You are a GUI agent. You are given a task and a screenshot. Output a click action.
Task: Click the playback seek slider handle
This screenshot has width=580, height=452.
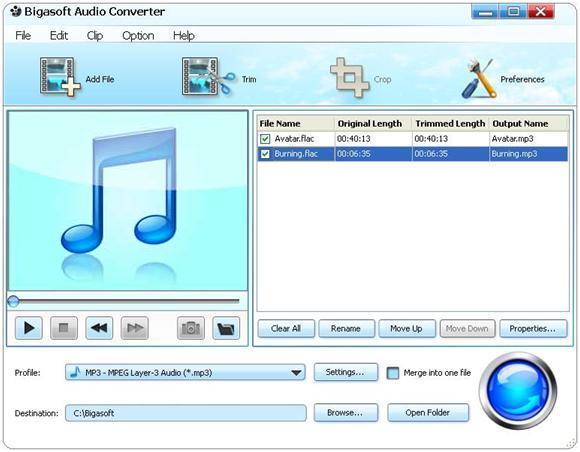tap(13, 301)
